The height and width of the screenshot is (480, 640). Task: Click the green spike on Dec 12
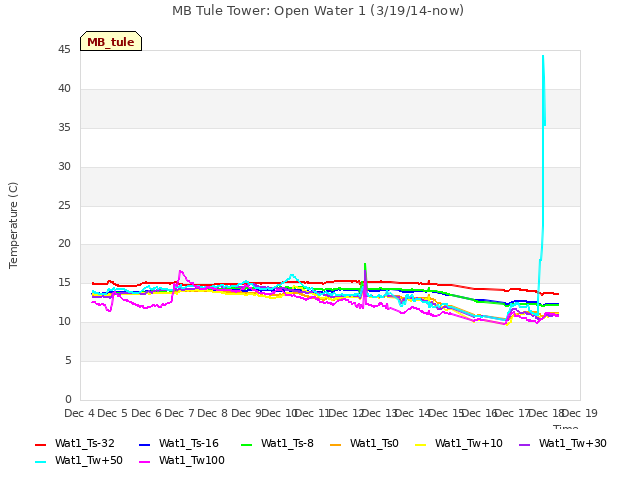click(x=365, y=264)
